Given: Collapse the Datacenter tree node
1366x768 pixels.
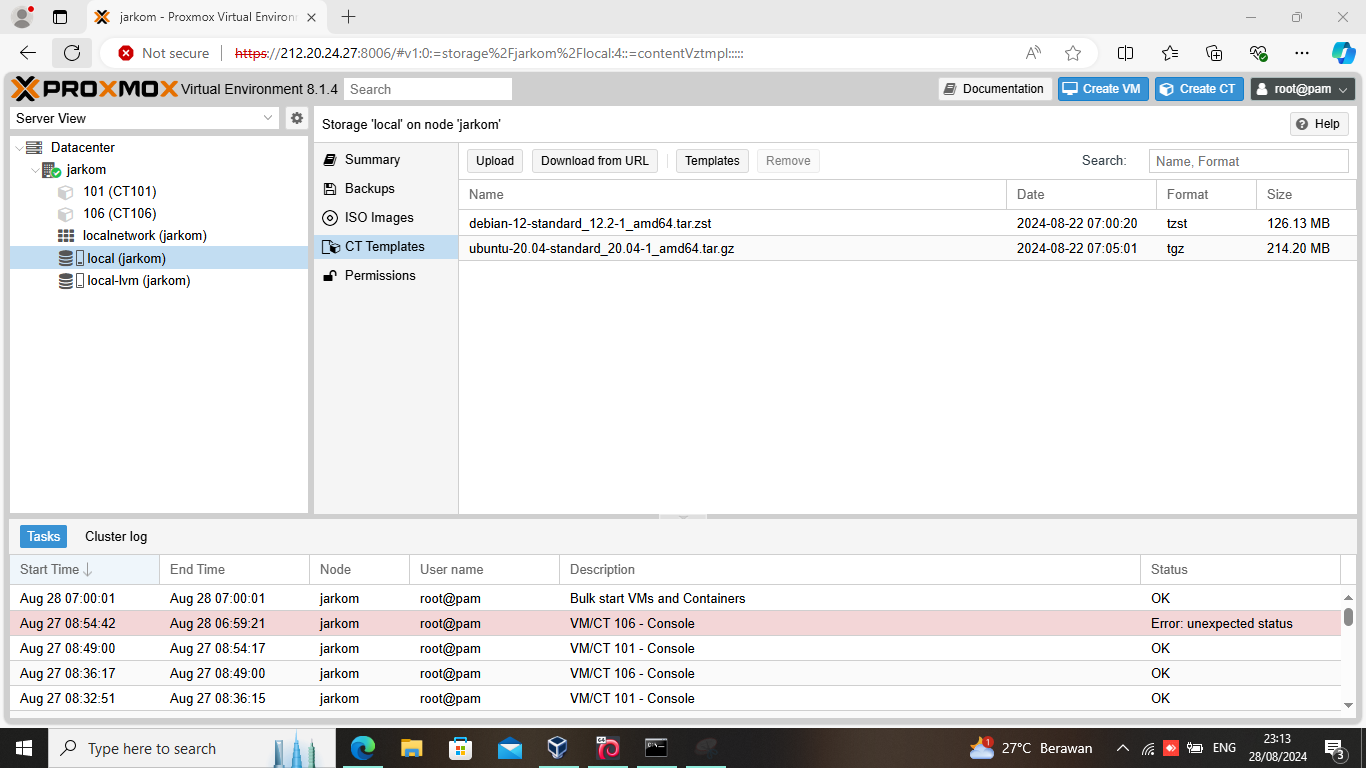Looking at the screenshot, I should click(x=19, y=147).
